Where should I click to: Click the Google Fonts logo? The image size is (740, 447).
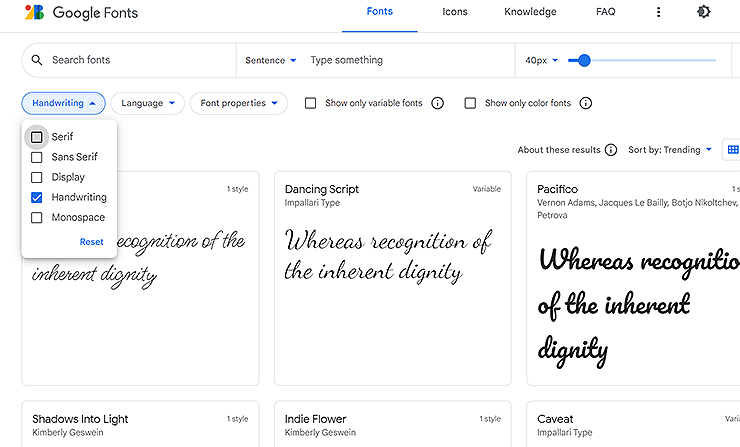tap(81, 12)
